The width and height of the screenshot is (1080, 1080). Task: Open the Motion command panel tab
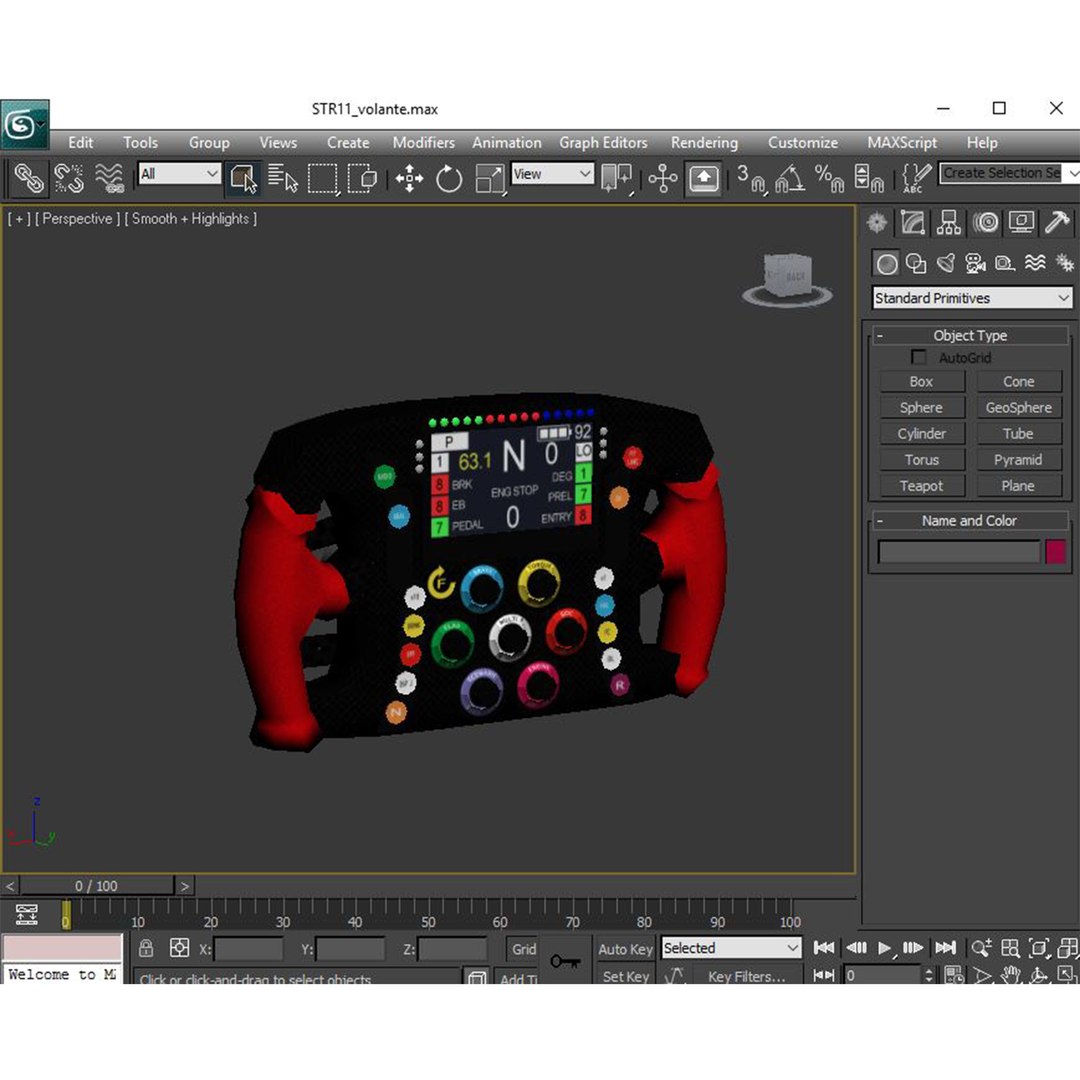pyautogui.click(x=986, y=222)
